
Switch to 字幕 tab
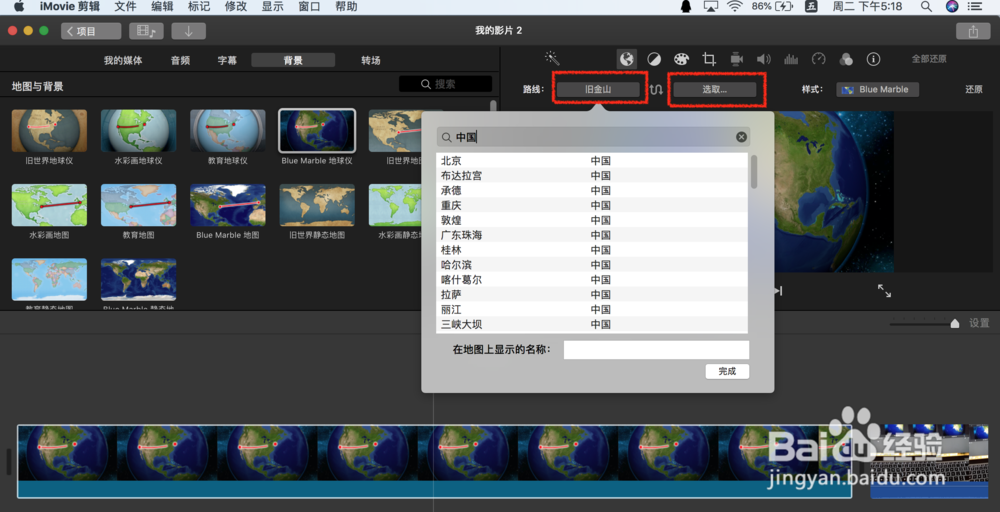tap(227, 61)
